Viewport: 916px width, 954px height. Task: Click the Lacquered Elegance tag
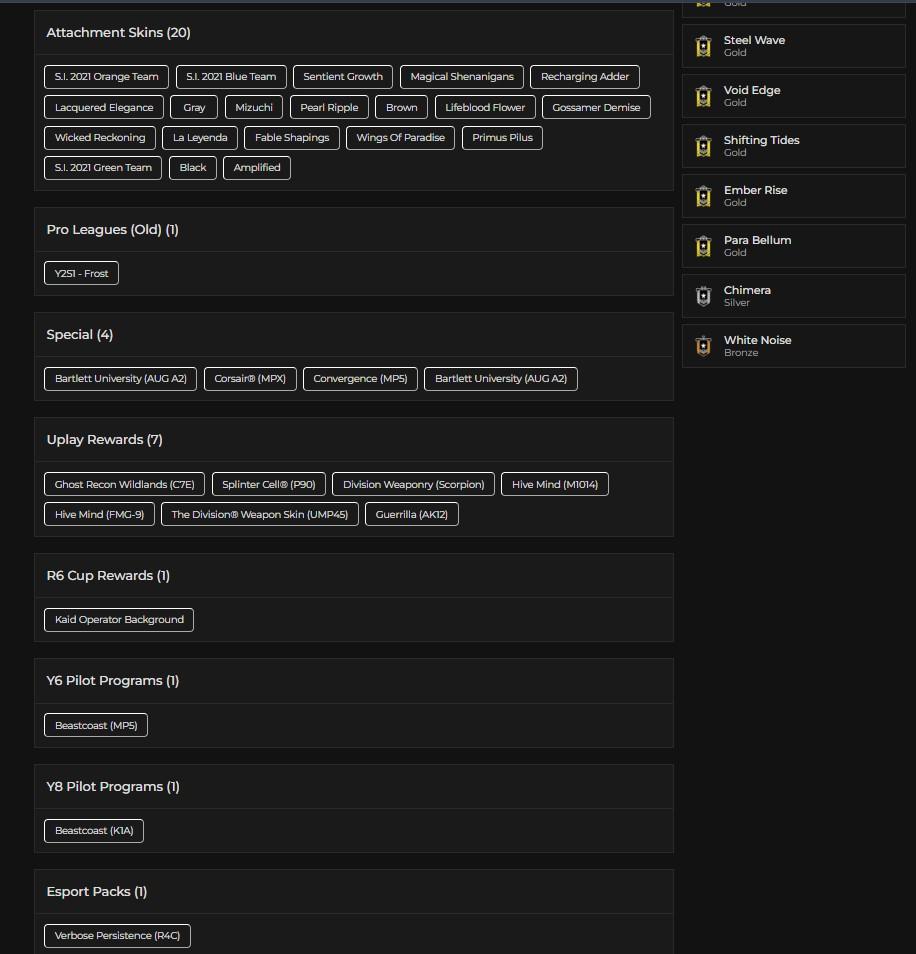click(x=104, y=107)
